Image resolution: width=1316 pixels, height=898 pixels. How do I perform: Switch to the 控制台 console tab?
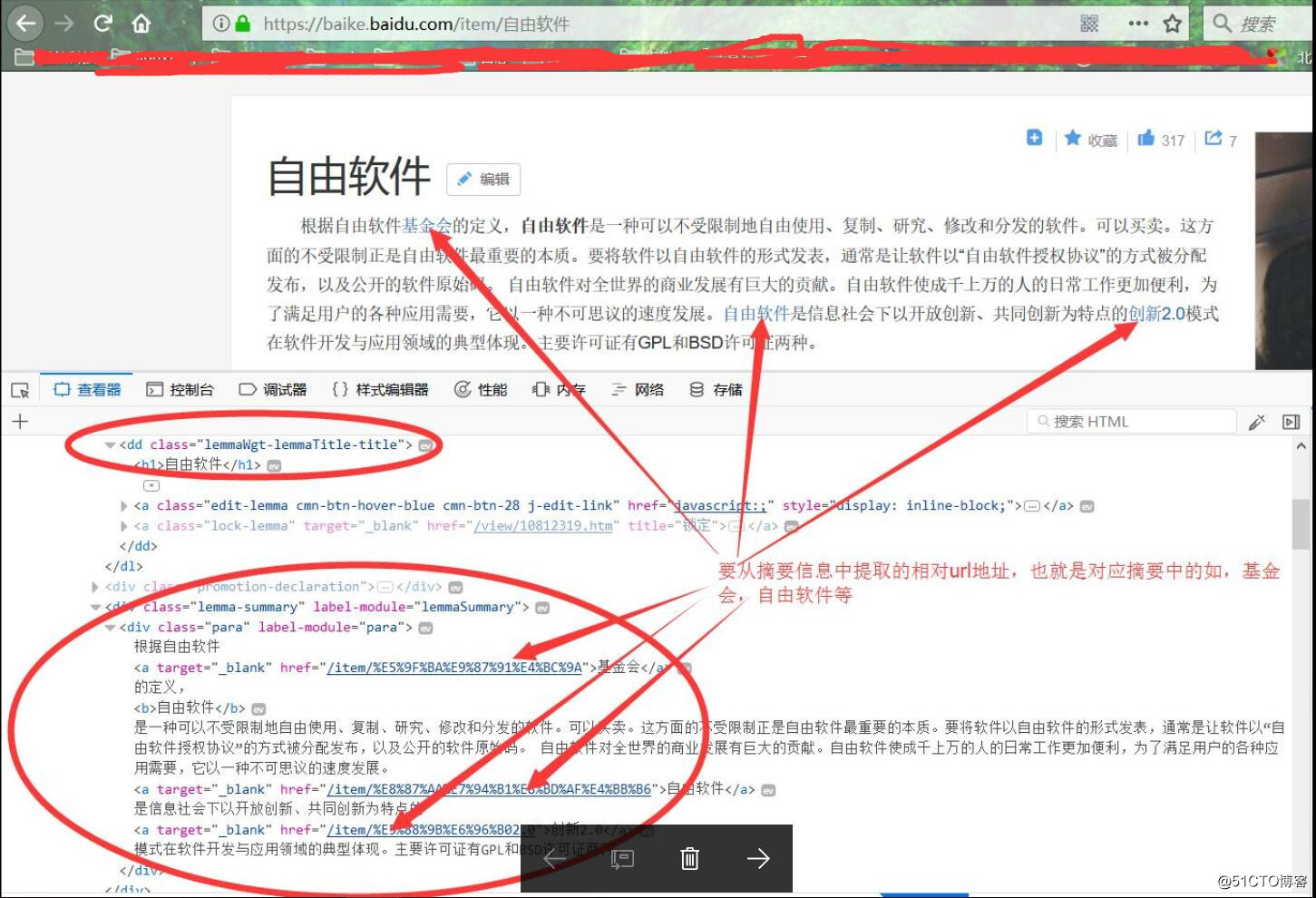(180, 390)
